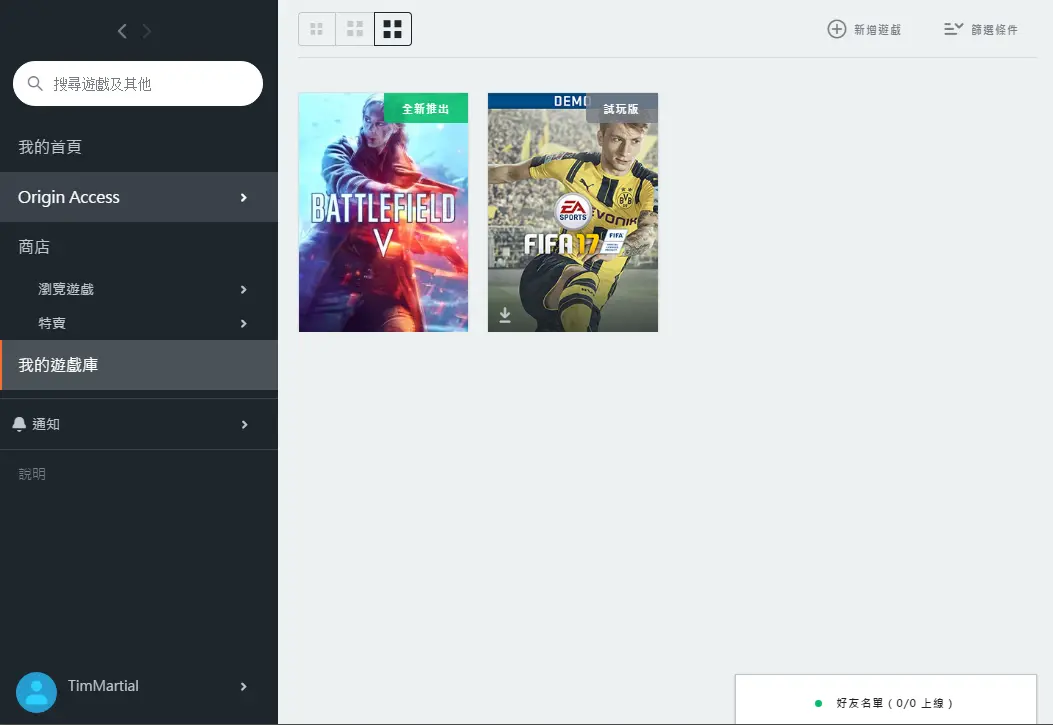1053x725 pixels.
Task: Click the green online status dot
Action: point(818,704)
